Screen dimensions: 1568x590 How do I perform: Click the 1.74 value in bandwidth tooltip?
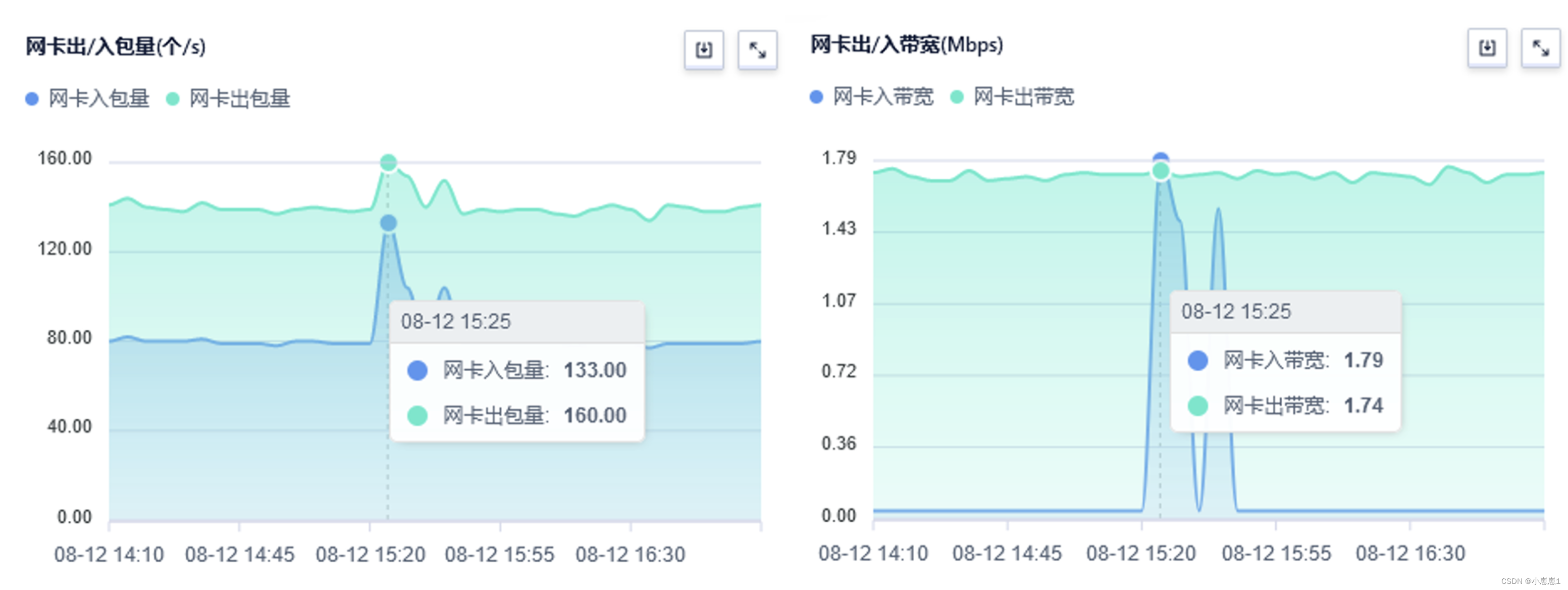point(1364,406)
